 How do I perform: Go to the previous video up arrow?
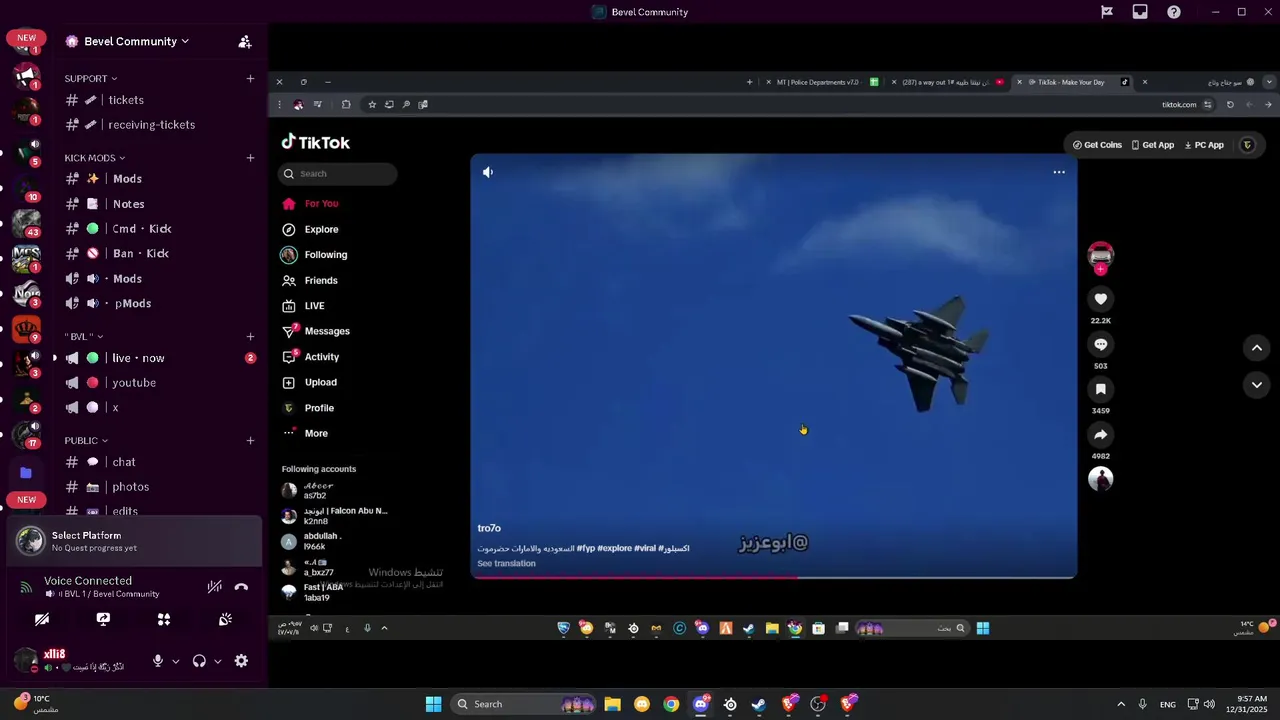[1257, 348]
